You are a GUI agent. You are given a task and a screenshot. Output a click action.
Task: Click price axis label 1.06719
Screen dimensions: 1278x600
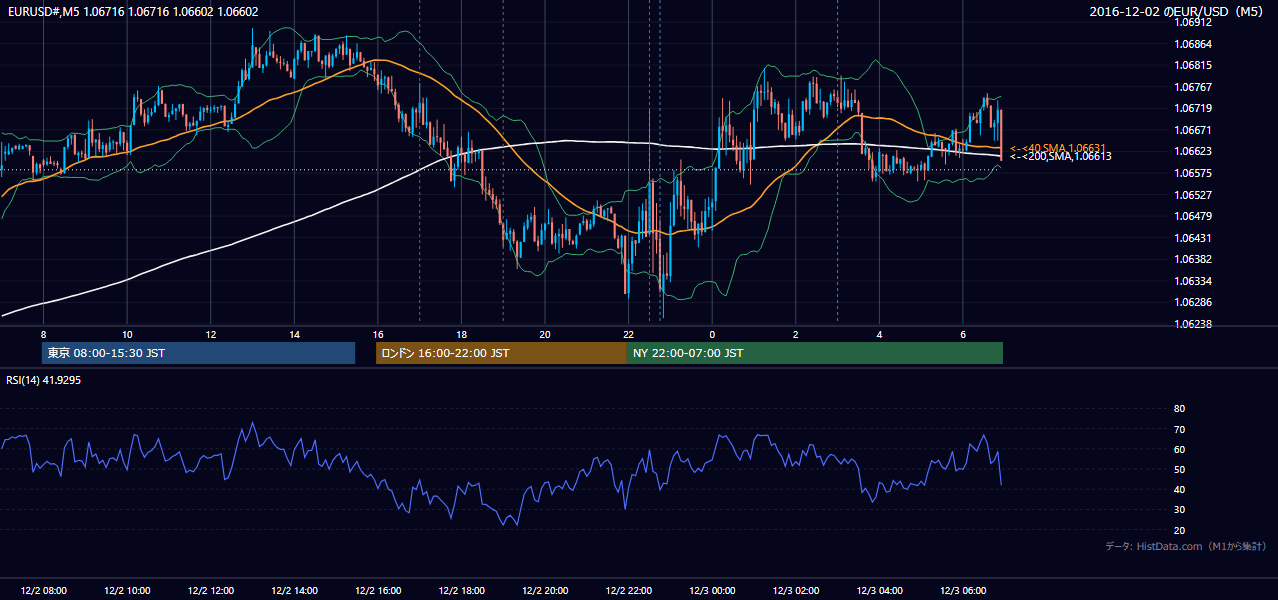click(1193, 108)
